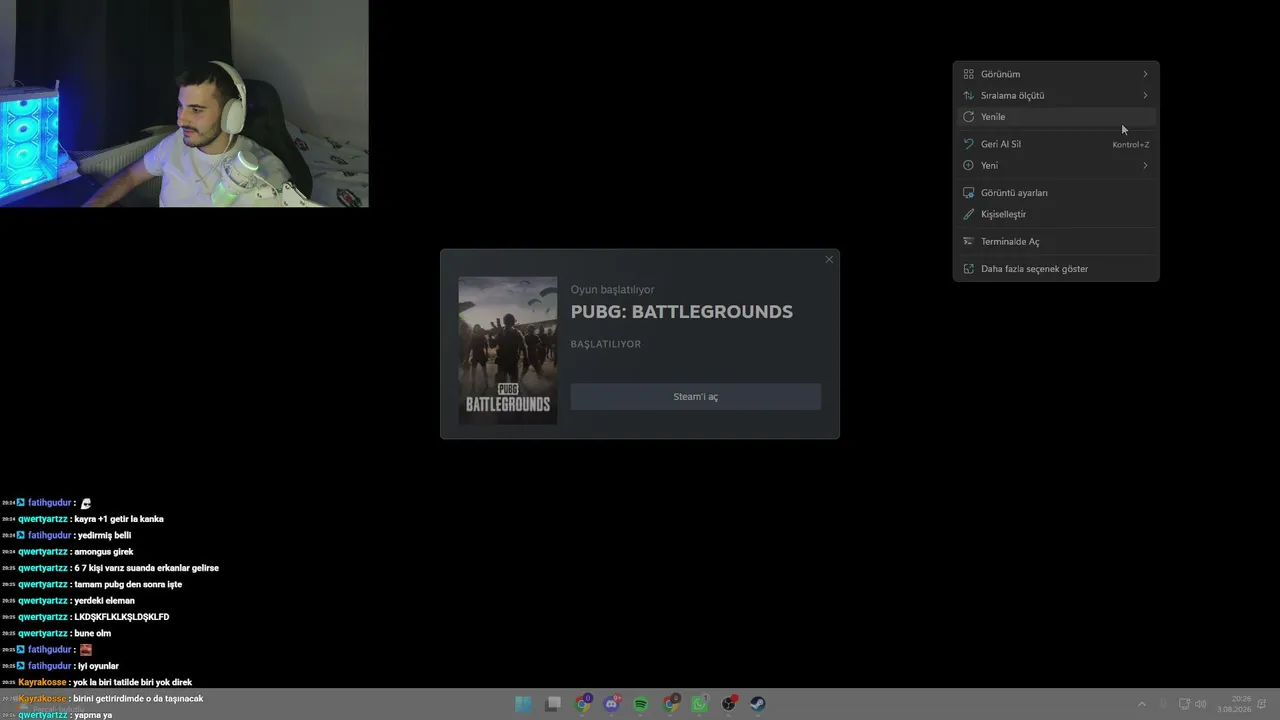The height and width of the screenshot is (720, 1280).
Task: Switch to OBS Studio on the taskbar
Action: [x=729, y=704]
